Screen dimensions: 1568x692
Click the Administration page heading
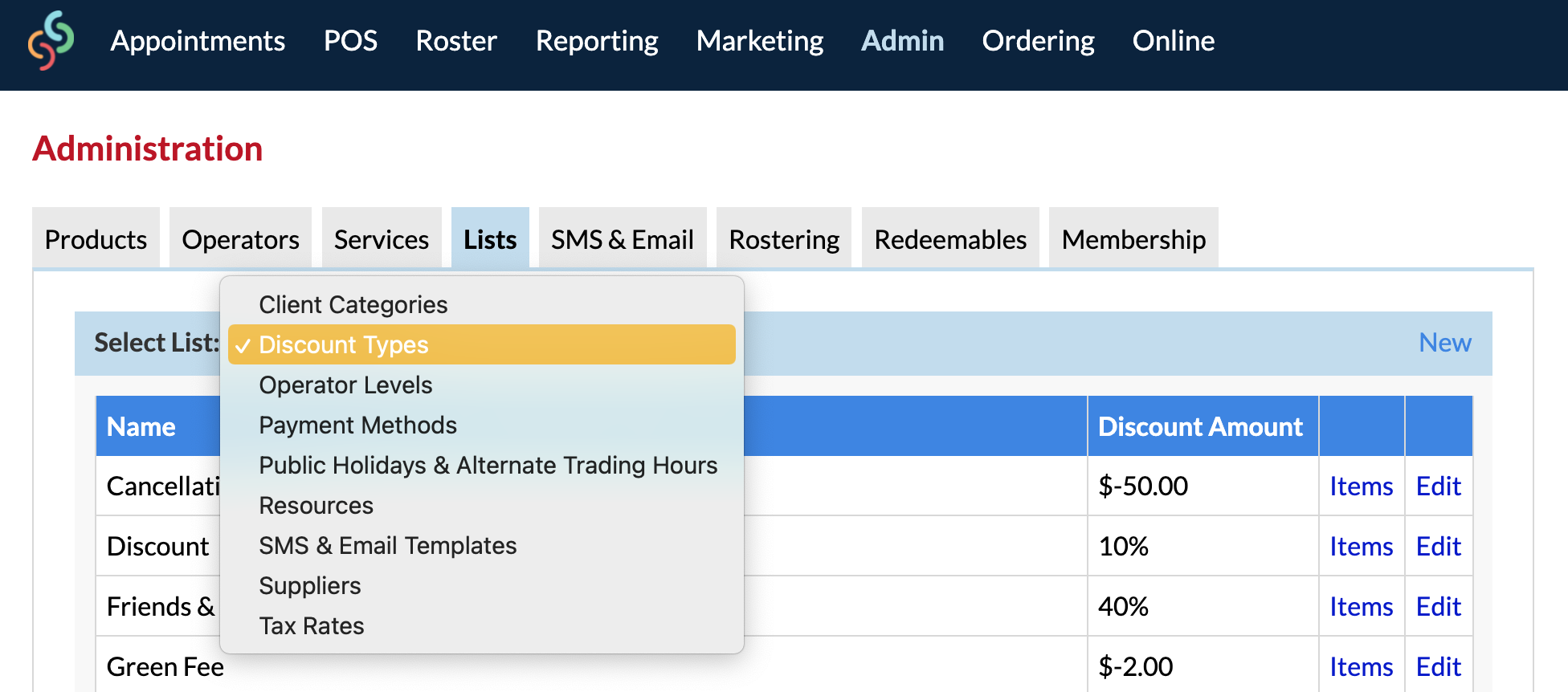point(148,149)
